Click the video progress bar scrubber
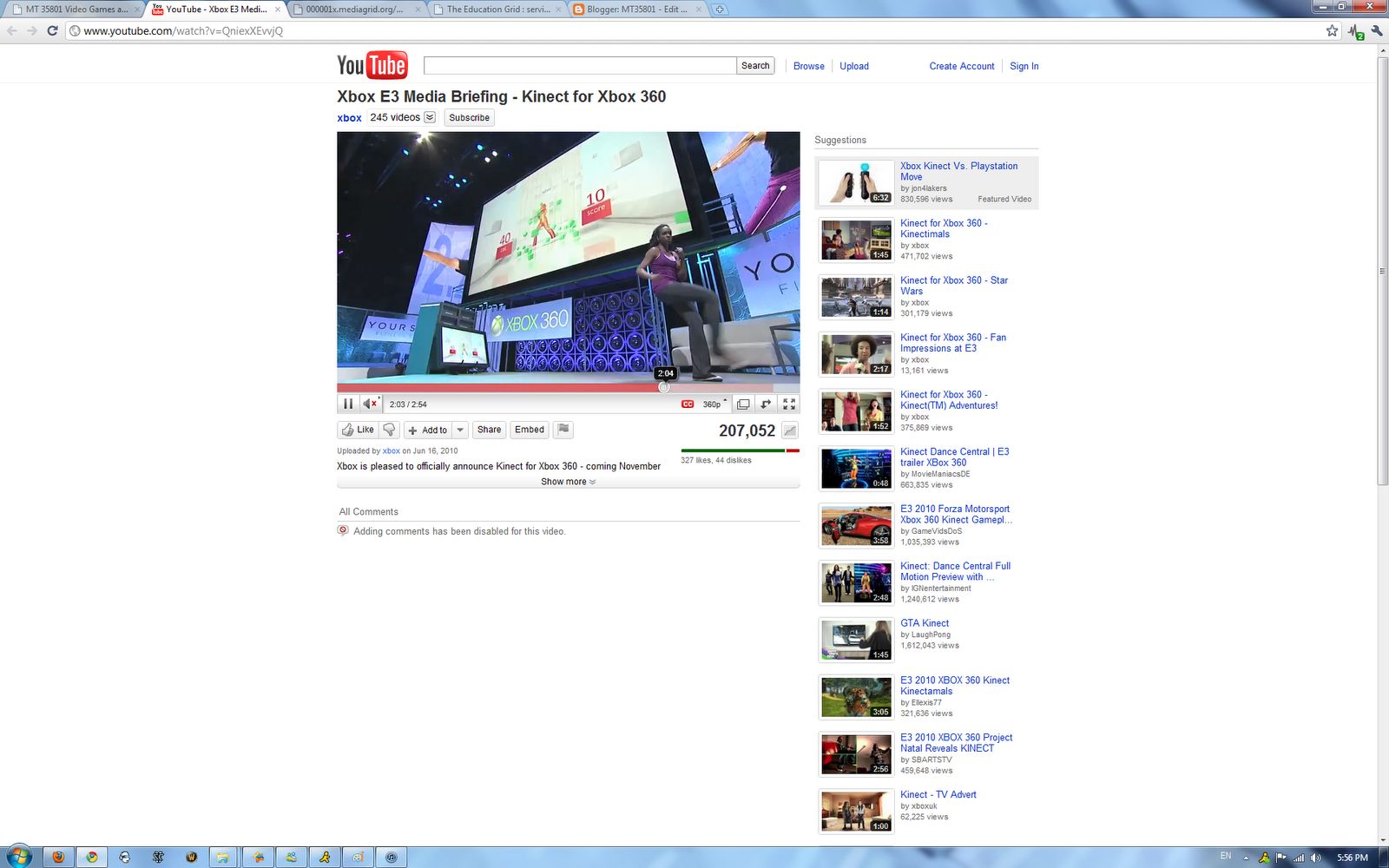Screen dimensions: 1389x868 point(664,387)
